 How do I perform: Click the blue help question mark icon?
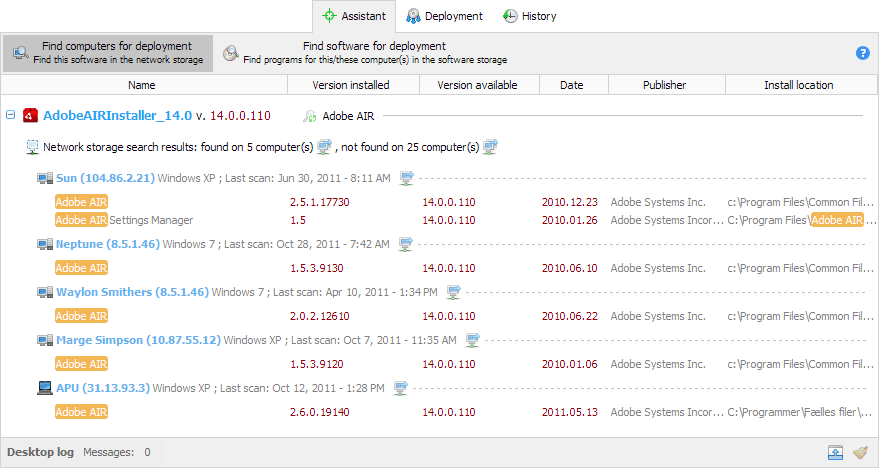pyautogui.click(x=862, y=53)
